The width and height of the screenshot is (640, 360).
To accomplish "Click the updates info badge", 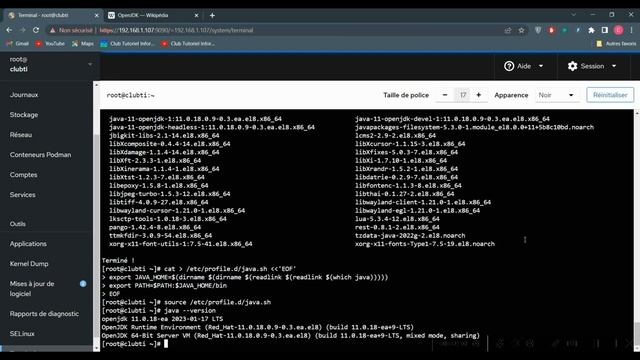I will (x=83, y=284).
